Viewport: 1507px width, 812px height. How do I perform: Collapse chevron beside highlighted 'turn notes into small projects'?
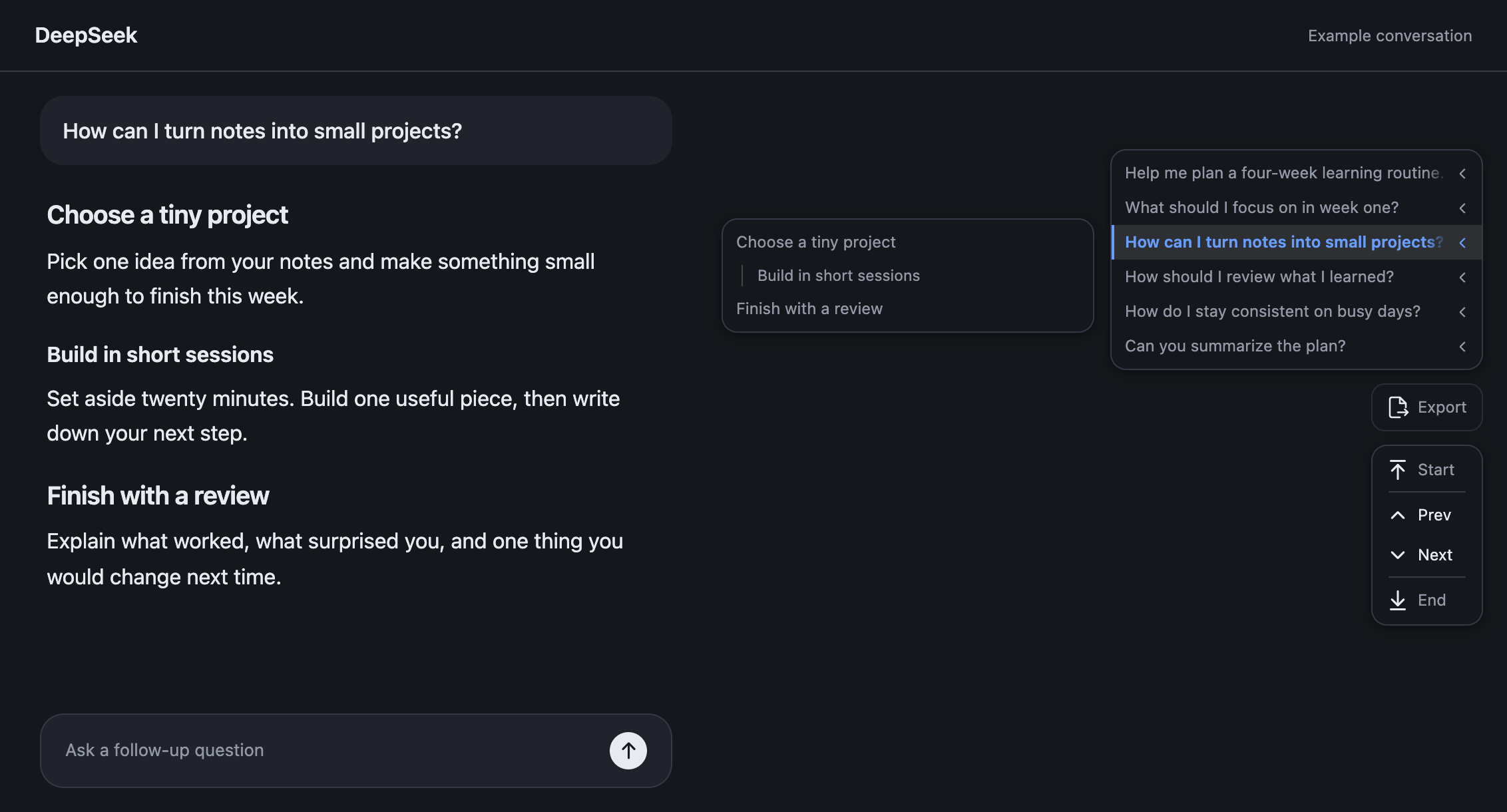pyautogui.click(x=1462, y=243)
